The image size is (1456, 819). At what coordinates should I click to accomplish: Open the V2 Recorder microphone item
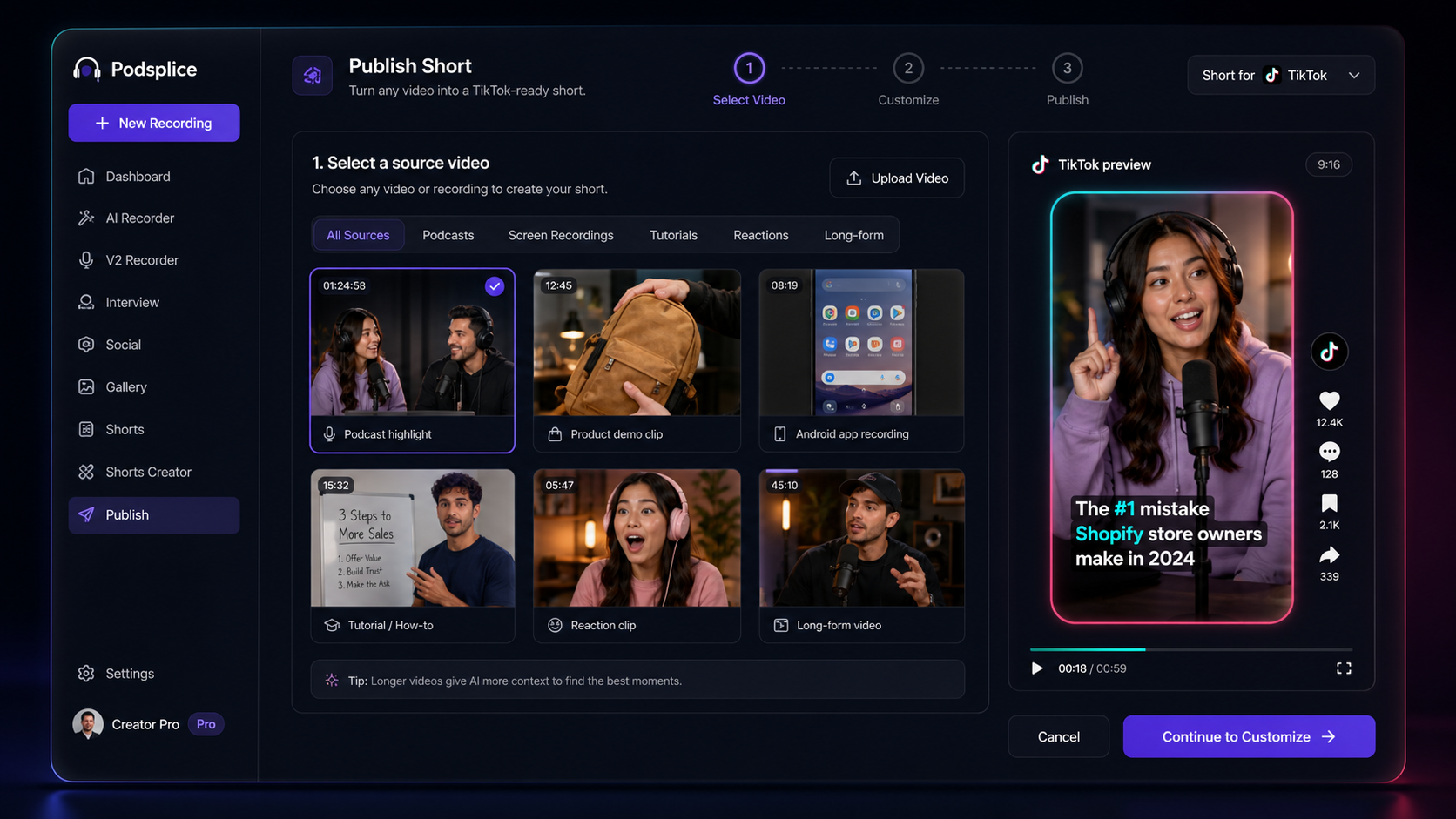pos(154,260)
